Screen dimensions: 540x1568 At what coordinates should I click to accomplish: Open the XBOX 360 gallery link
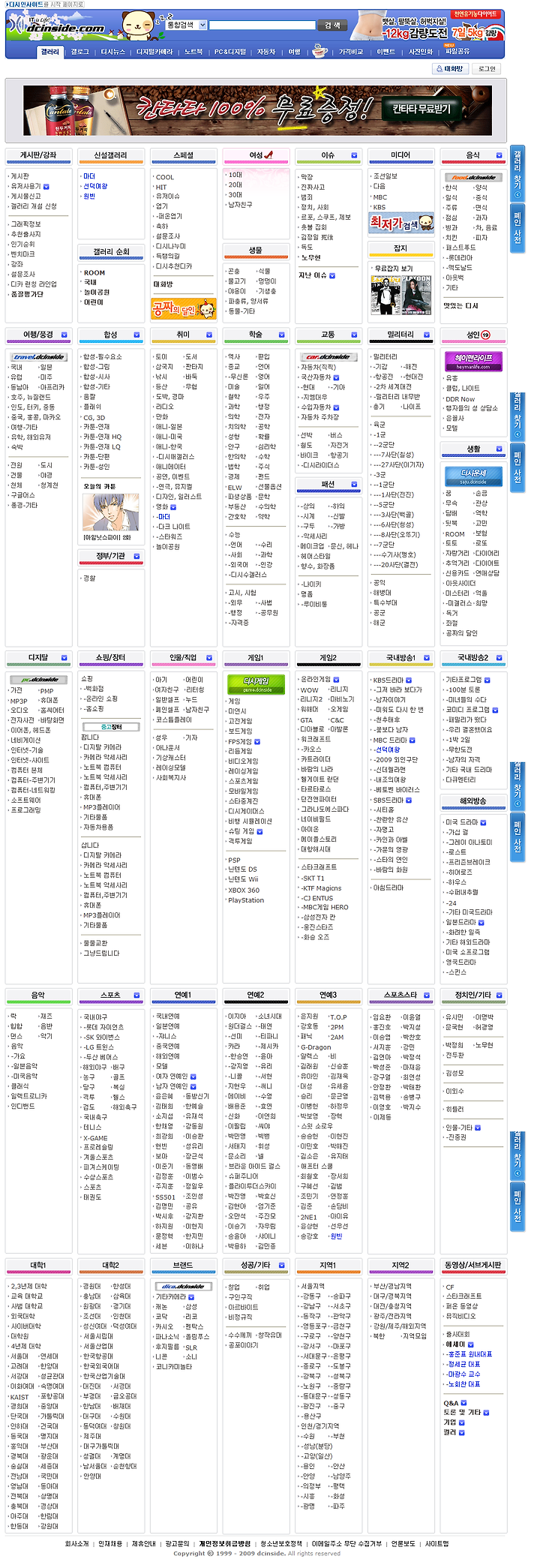[x=244, y=891]
